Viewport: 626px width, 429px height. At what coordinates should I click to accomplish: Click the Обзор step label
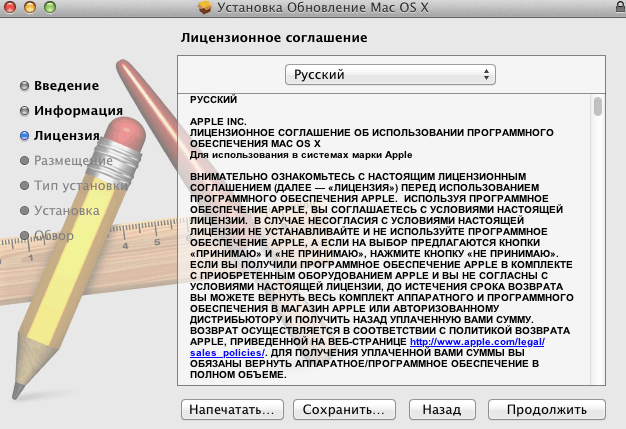pyautogui.click(x=54, y=235)
